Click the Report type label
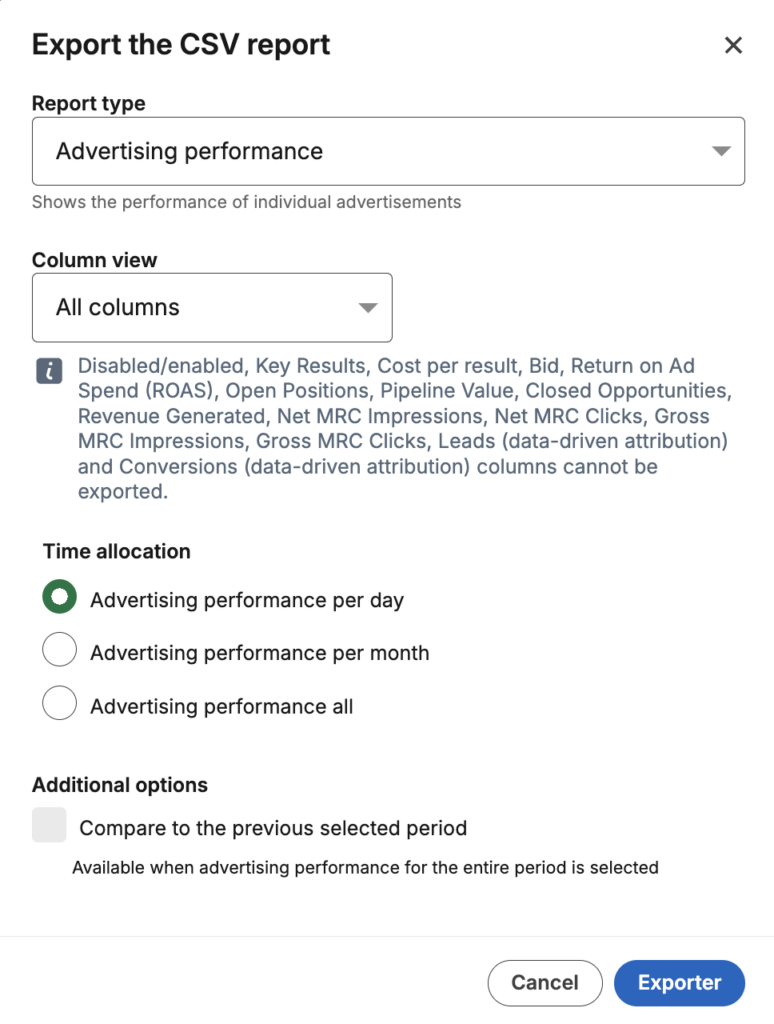The image size is (774, 1024). tap(88, 103)
